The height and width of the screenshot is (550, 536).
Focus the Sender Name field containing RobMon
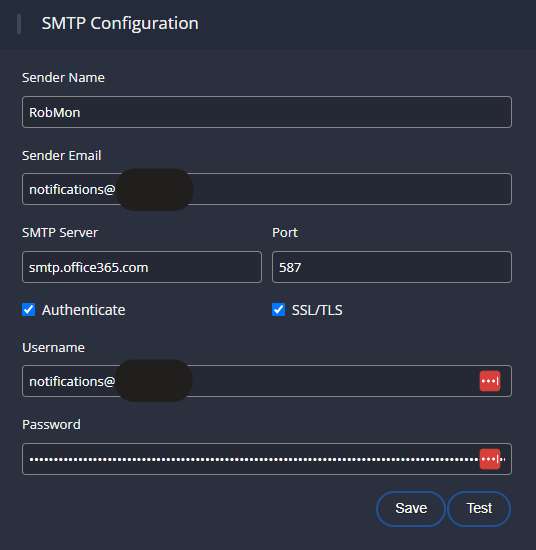267,112
